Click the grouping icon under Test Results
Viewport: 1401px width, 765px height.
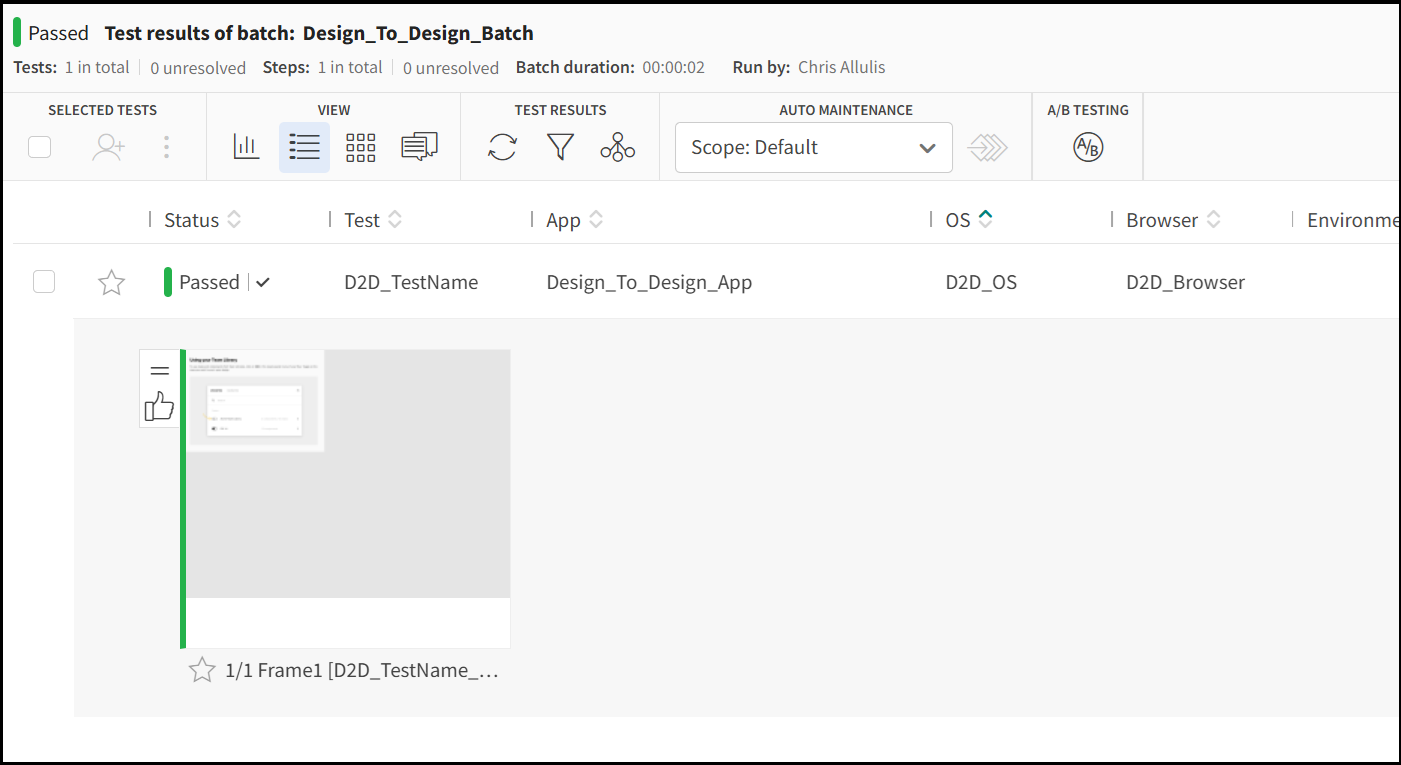(617, 147)
